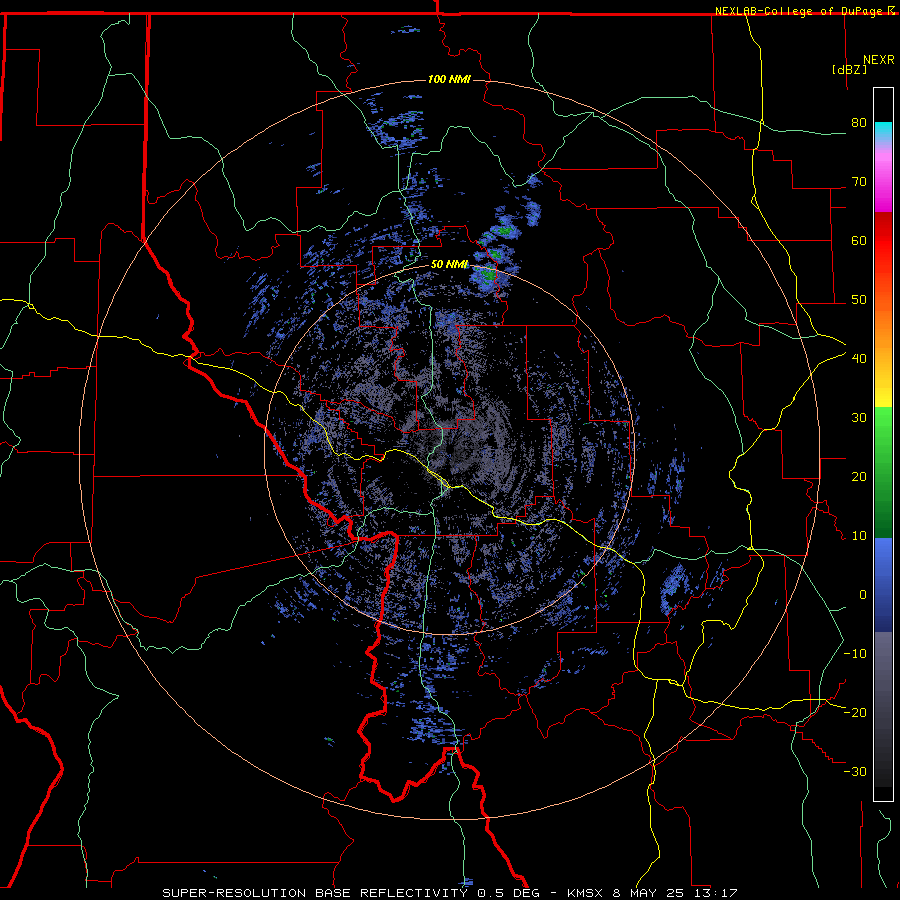Click the 0 value on the dBZ scale

[863, 595]
